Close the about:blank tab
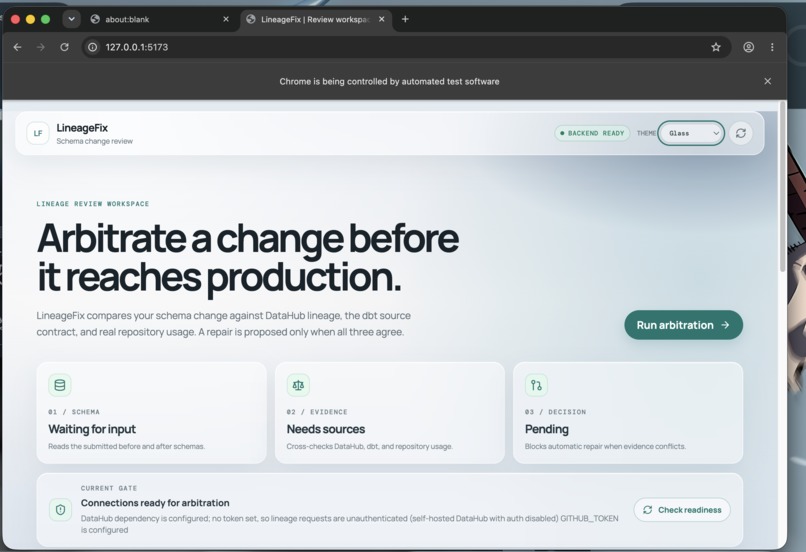The width and height of the screenshot is (806, 552). pos(226,19)
